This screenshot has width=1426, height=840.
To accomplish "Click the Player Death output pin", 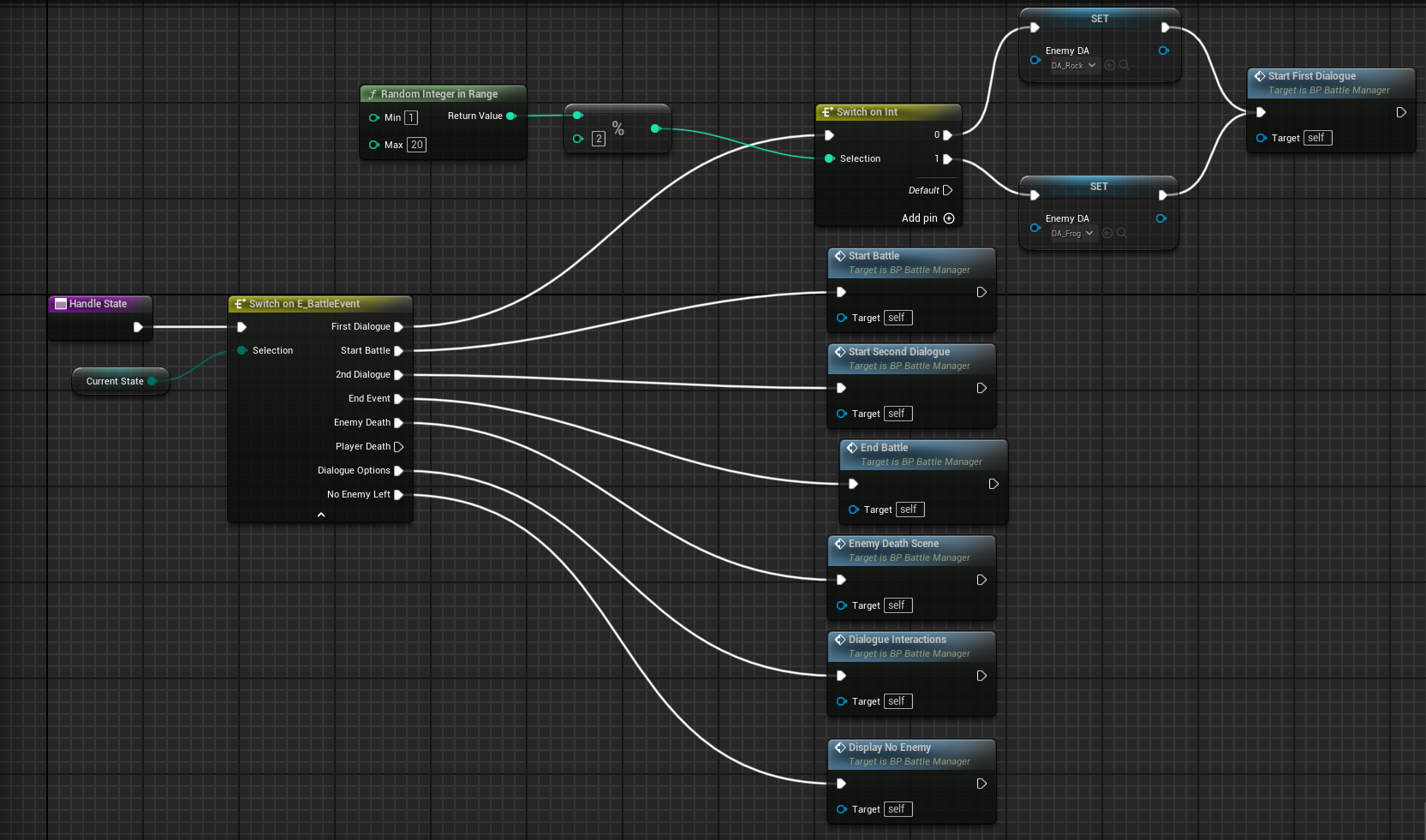I will 398,447.
